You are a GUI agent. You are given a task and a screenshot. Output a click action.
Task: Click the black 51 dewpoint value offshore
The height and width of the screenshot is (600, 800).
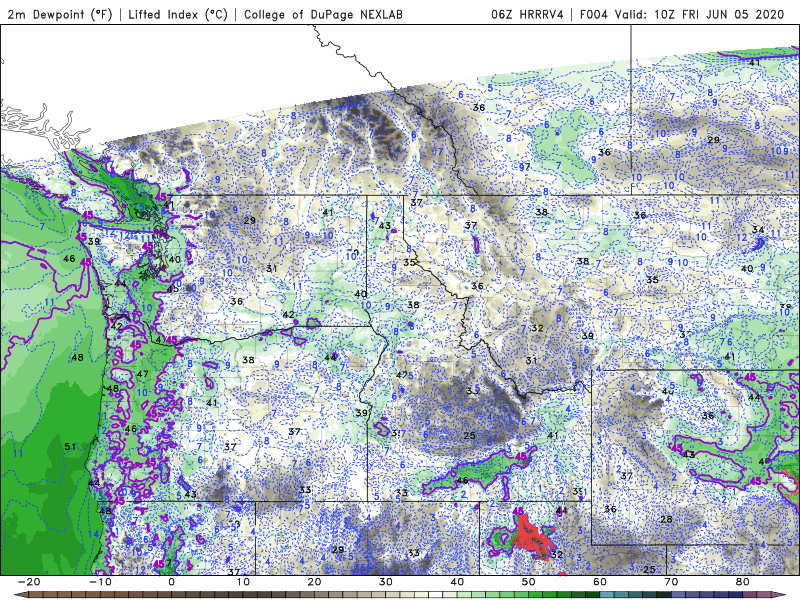[x=70, y=446]
